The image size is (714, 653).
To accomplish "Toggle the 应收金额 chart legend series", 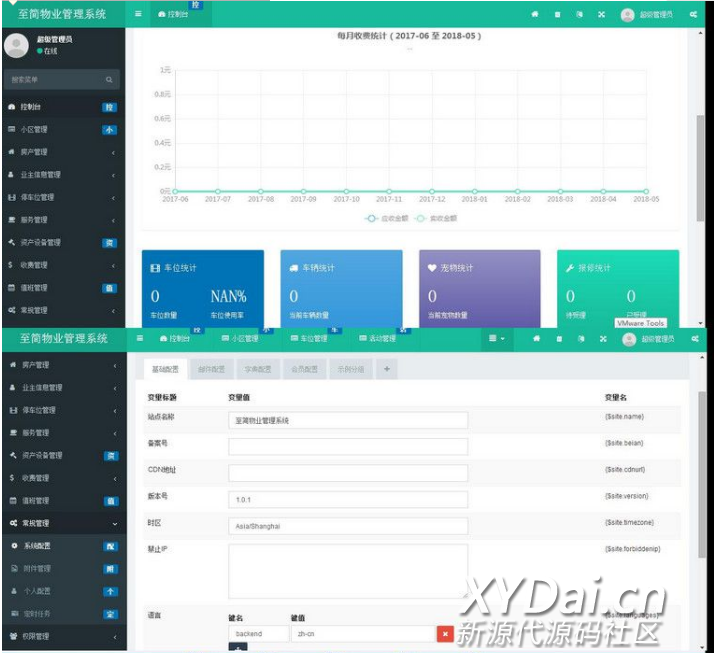I will (387, 219).
